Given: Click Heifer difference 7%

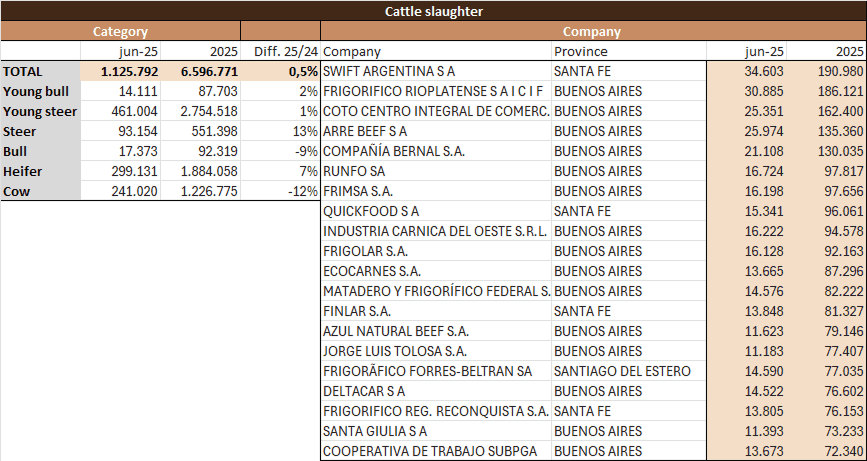Looking at the screenshot, I should (280, 171).
